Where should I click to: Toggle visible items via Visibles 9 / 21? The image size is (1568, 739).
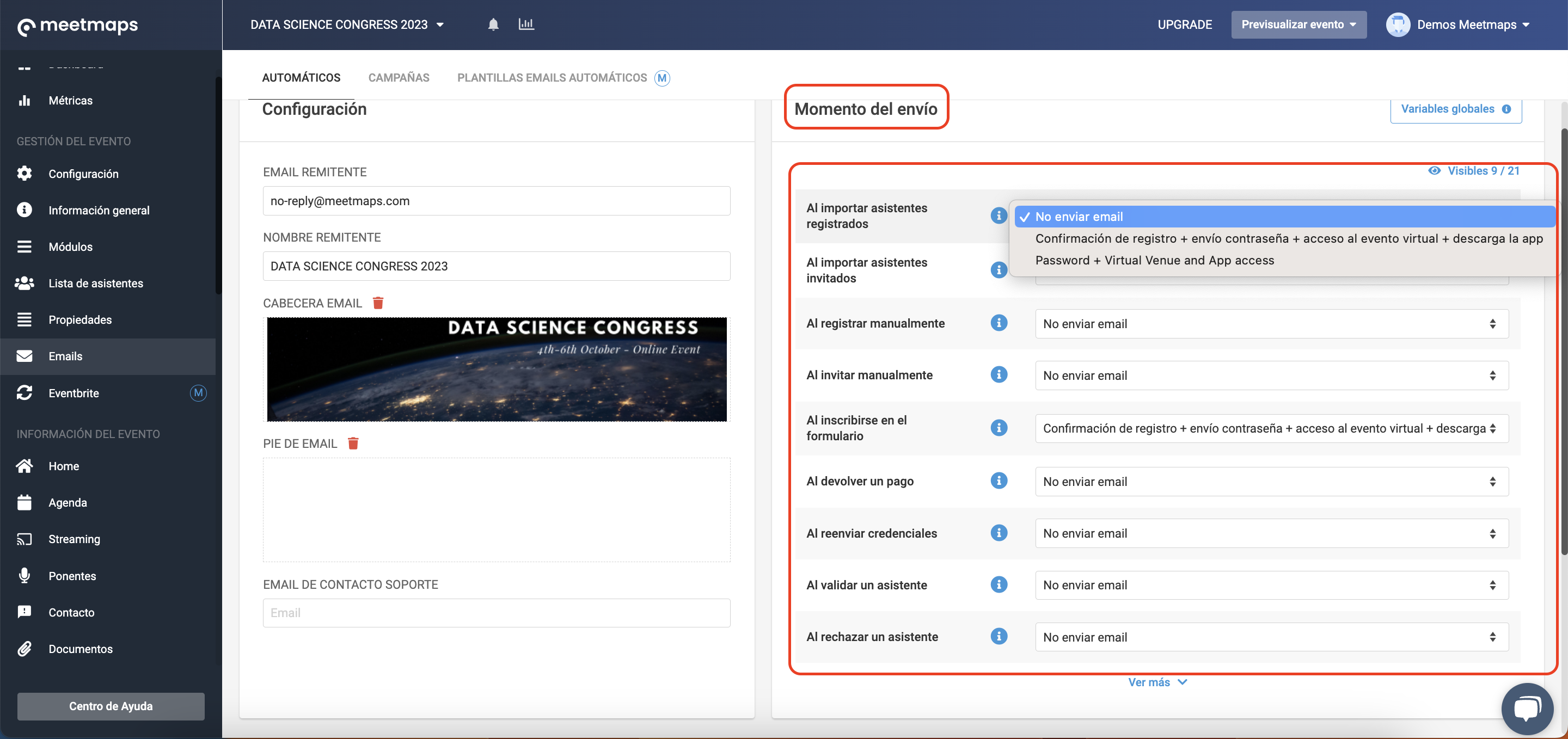point(1474,171)
